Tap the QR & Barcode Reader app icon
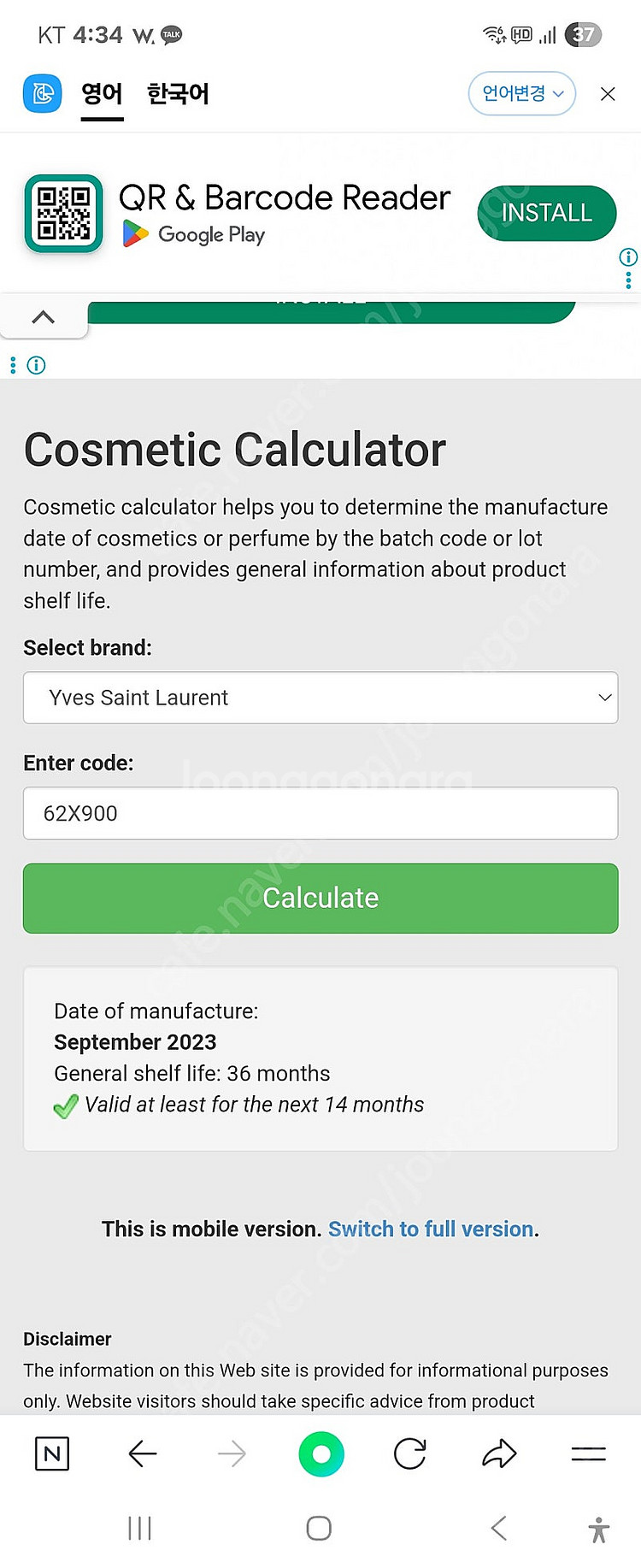Viewport: 641px width, 1568px height. [x=64, y=214]
